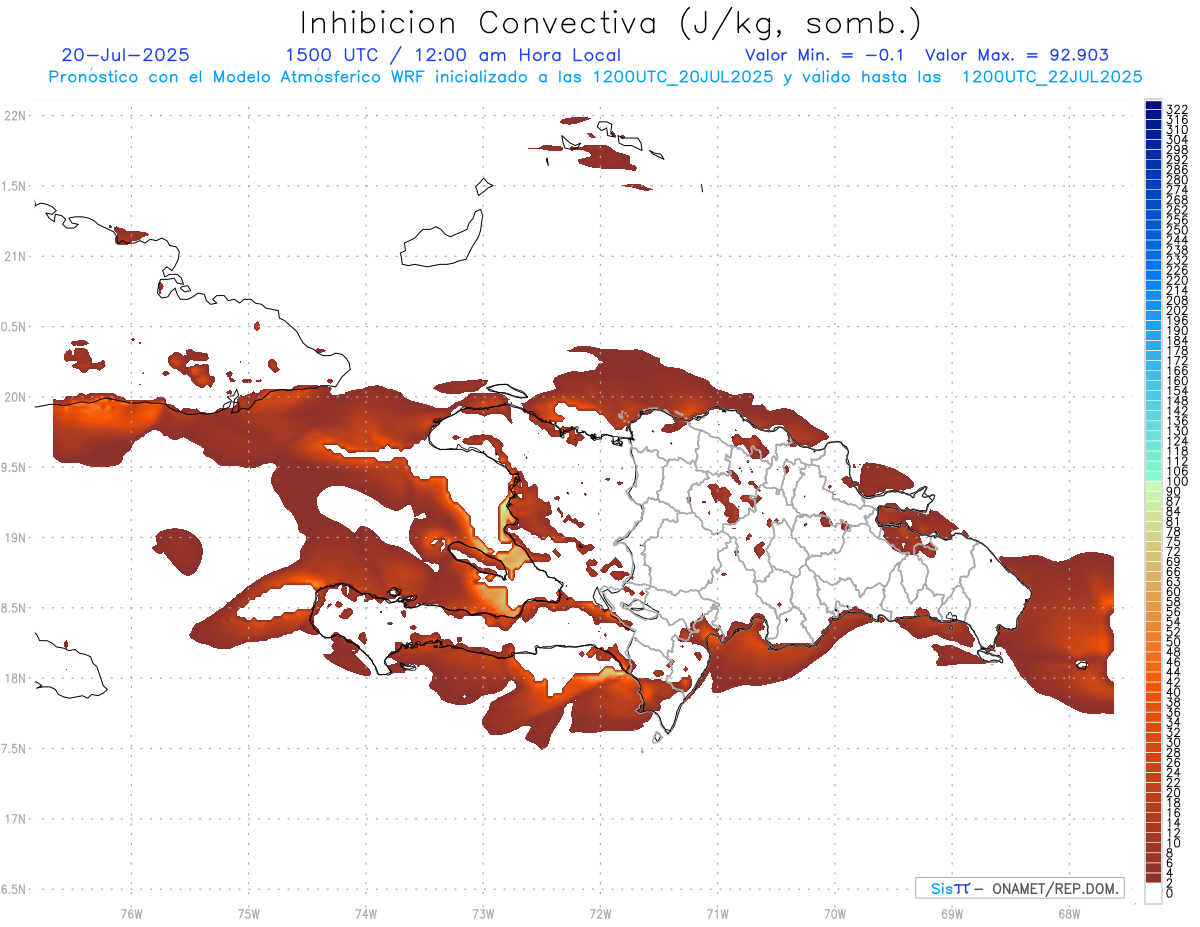
Task: Select the '1500 UTC / 12:00 am Hora Local' text
Action: [x=453, y=55]
